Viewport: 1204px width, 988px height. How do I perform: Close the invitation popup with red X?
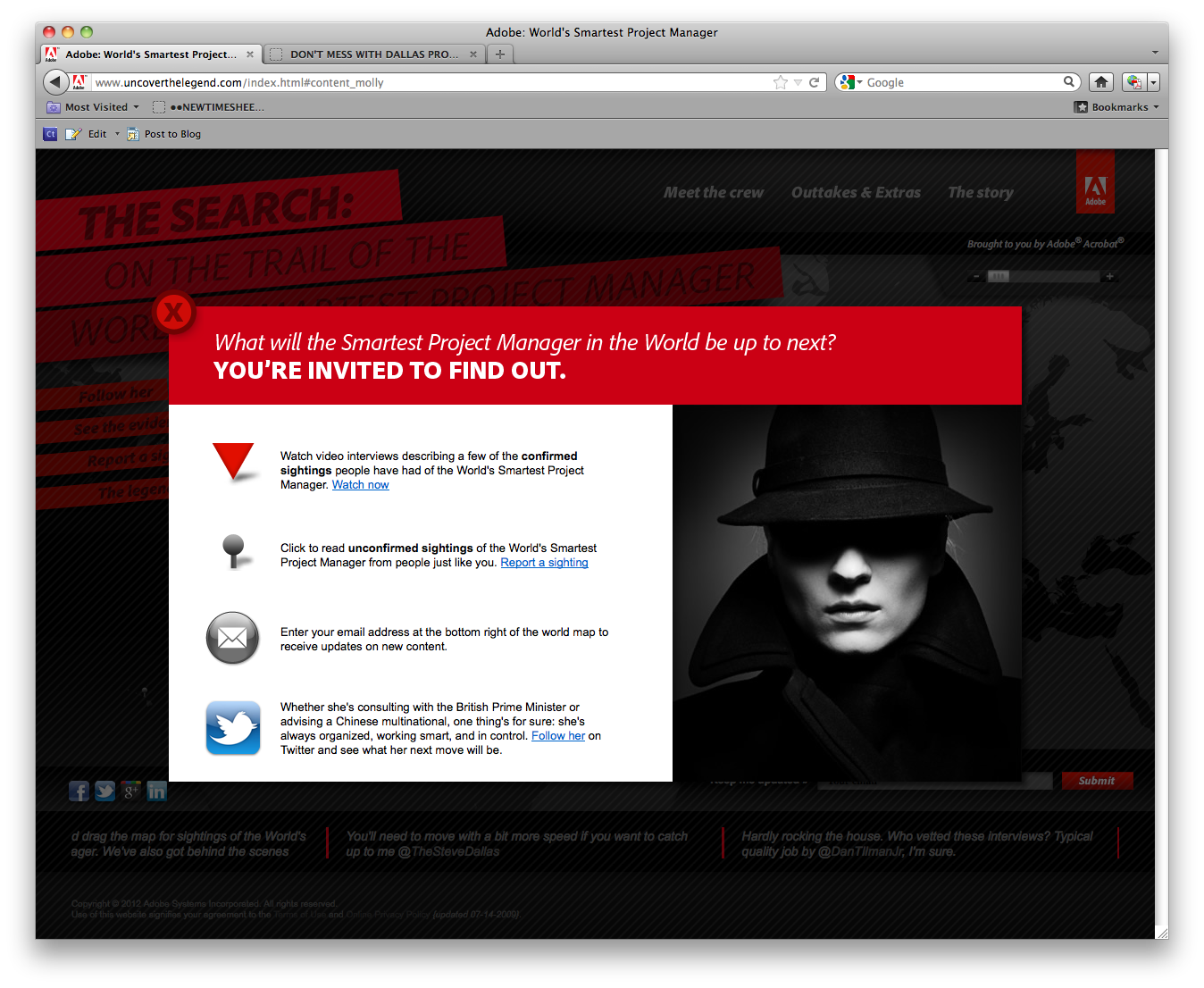[x=174, y=312]
